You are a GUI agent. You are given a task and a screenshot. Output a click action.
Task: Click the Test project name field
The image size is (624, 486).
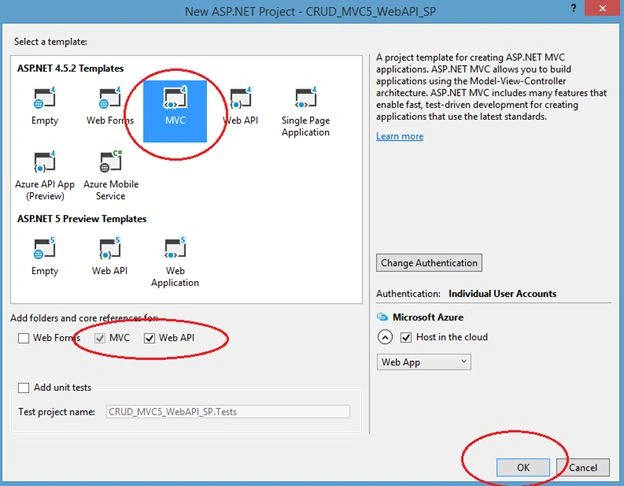(x=228, y=412)
